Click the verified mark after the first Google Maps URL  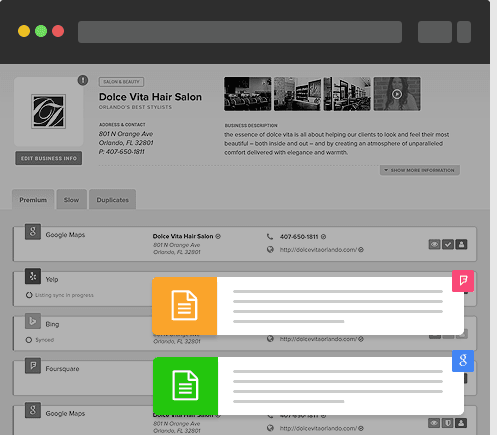[x=361, y=250]
